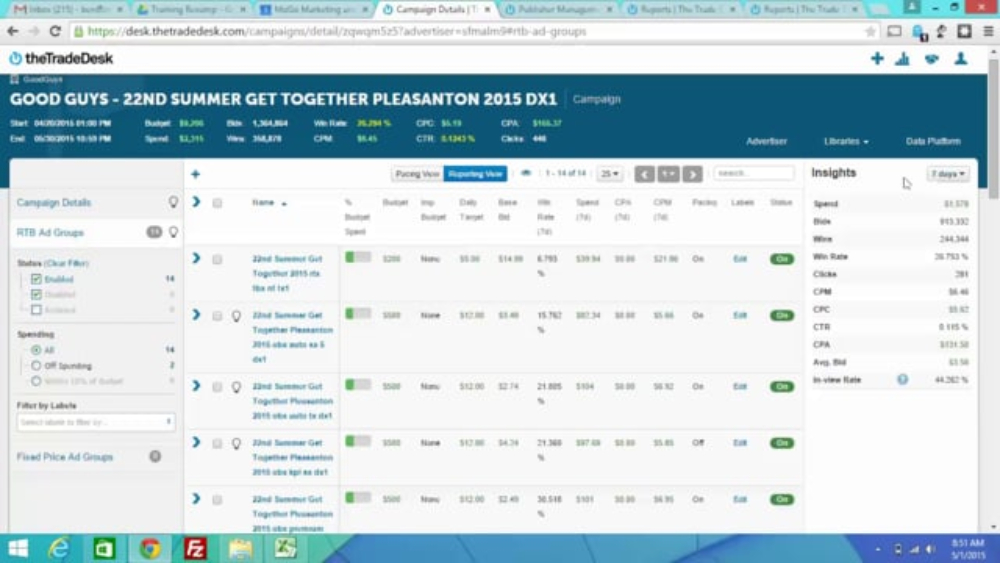The image size is (1000, 563).
Task: Open the 7 days Insights range dropdown
Action: tap(948, 173)
